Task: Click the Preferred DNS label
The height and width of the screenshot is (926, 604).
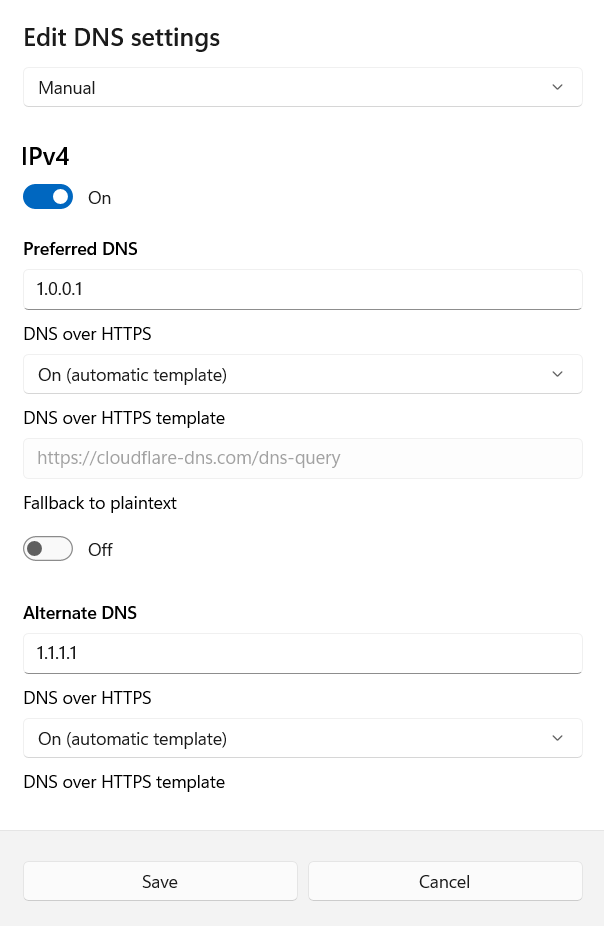Action: coord(80,249)
